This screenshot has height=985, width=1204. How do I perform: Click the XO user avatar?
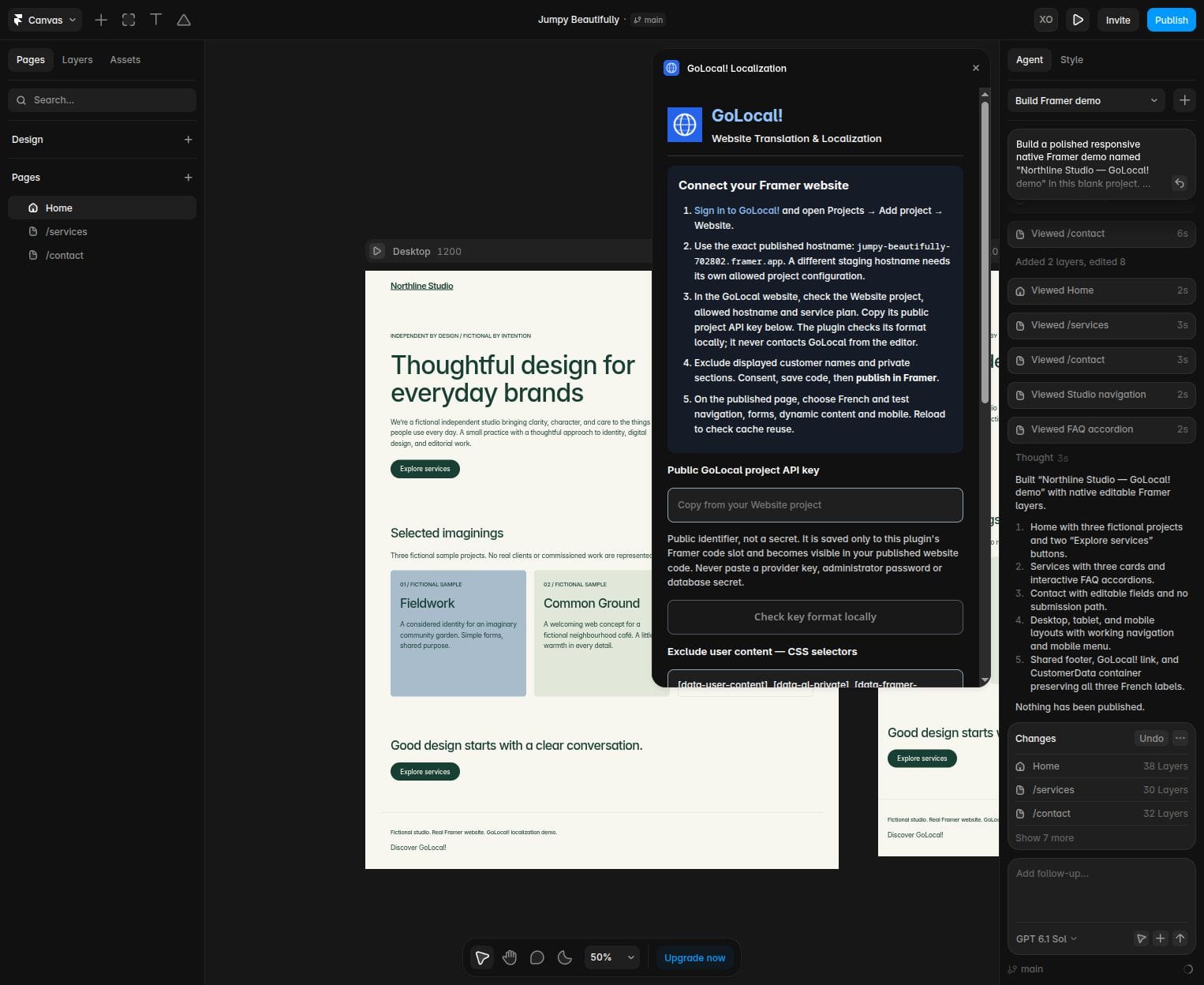click(1045, 20)
